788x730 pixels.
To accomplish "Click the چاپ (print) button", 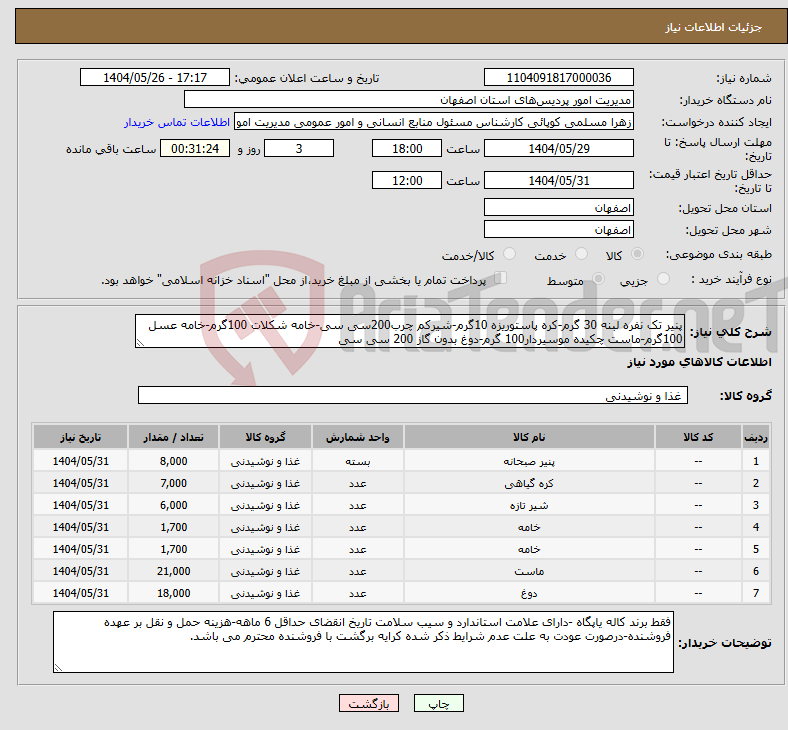I will pyautogui.click(x=438, y=703).
